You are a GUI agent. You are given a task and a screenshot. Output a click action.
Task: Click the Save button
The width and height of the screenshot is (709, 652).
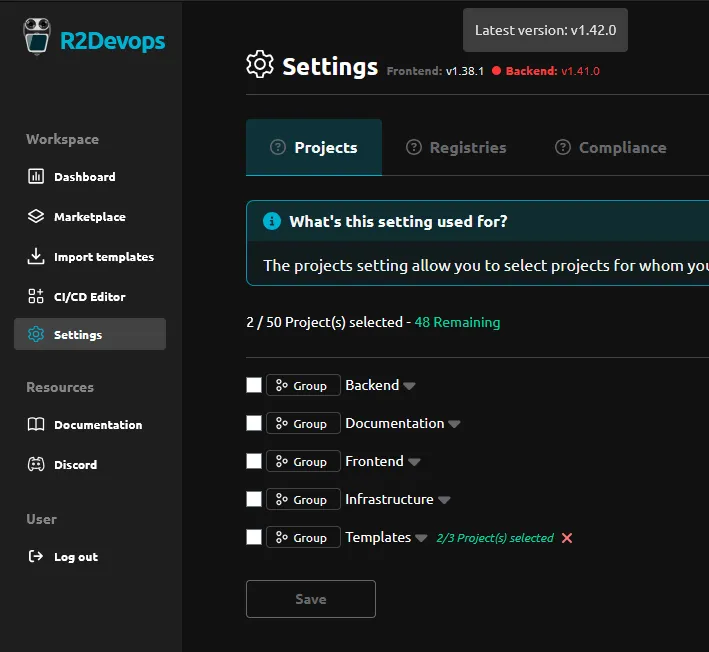311,599
